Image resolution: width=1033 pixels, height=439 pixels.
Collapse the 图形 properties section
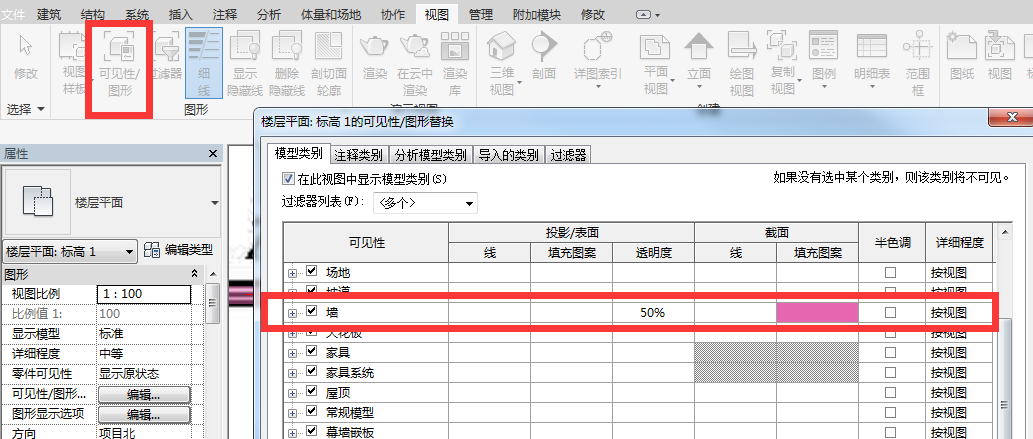[x=194, y=274]
